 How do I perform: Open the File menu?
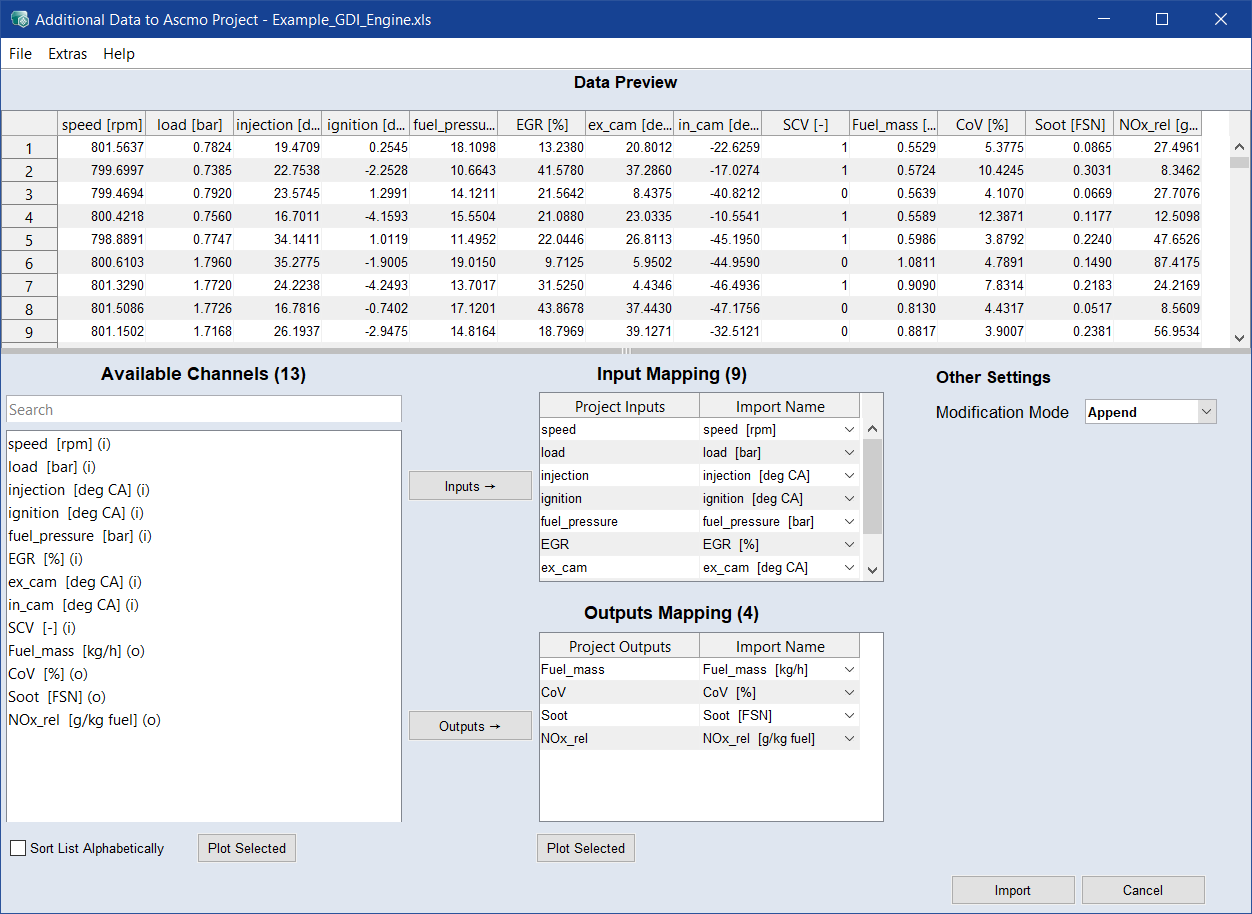click(x=20, y=54)
